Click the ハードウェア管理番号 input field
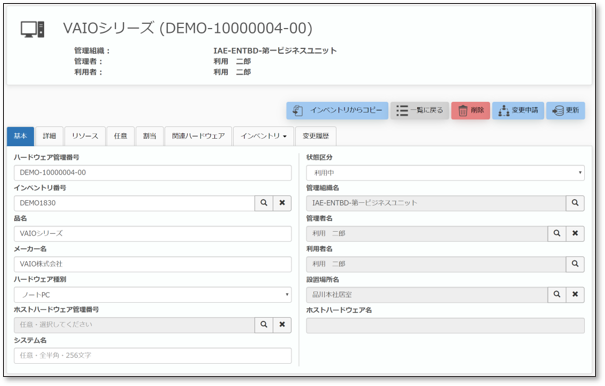The height and width of the screenshot is (386, 605). 153,173
